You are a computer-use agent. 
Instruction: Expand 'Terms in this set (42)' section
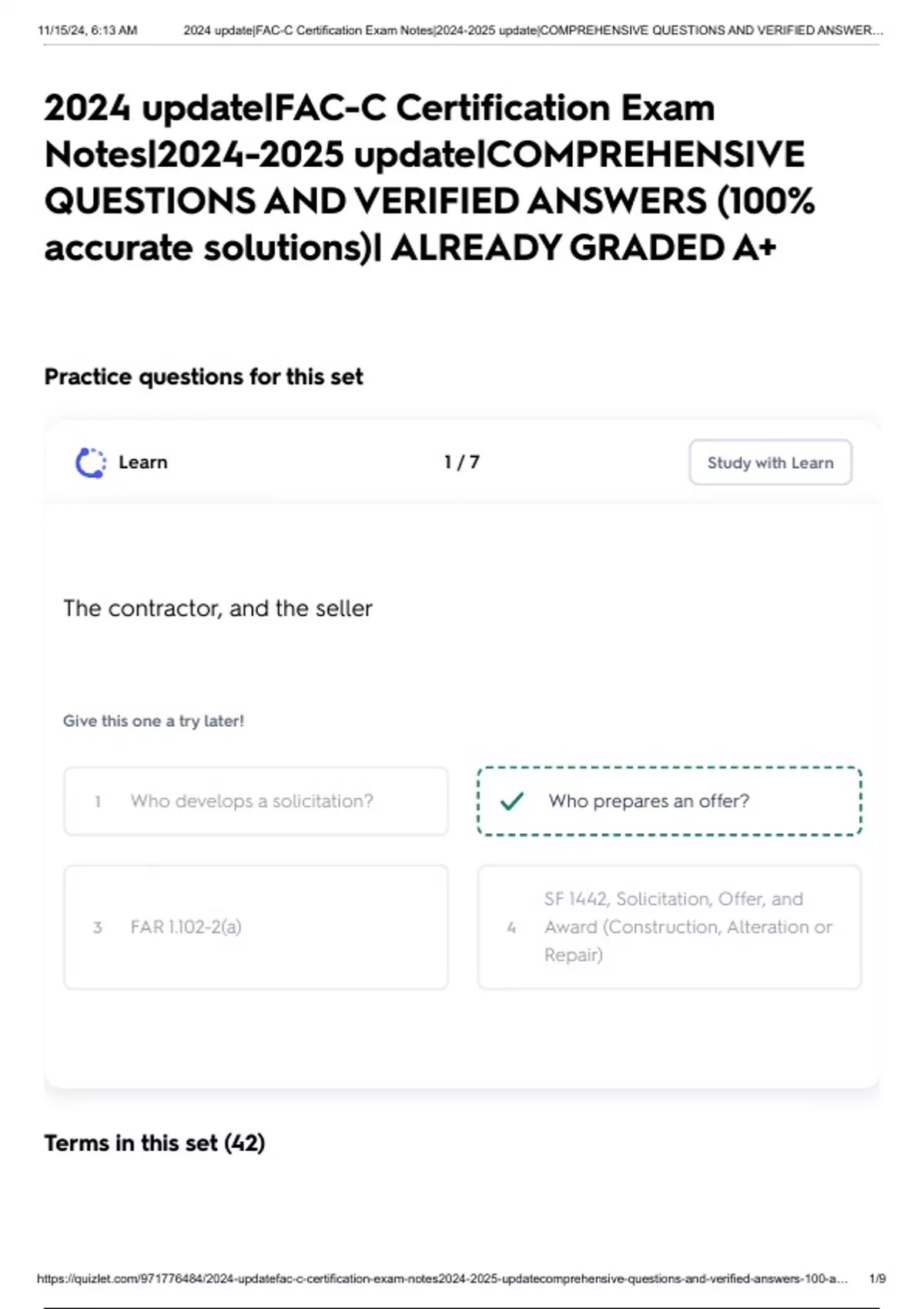point(154,1143)
